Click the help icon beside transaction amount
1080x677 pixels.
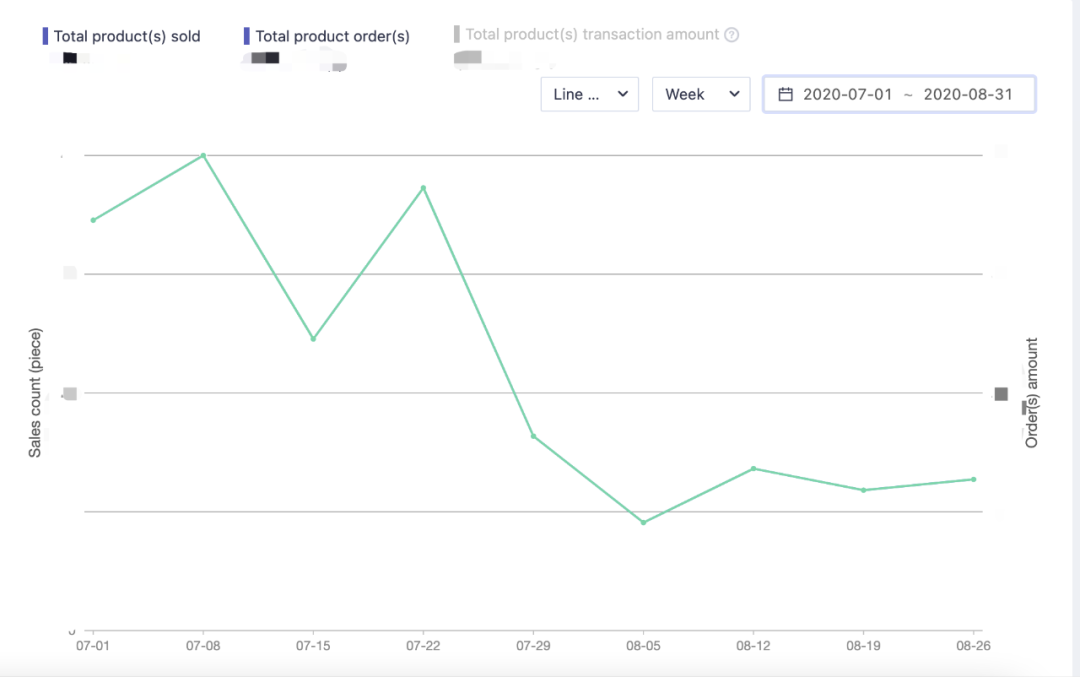pos(731,35)
